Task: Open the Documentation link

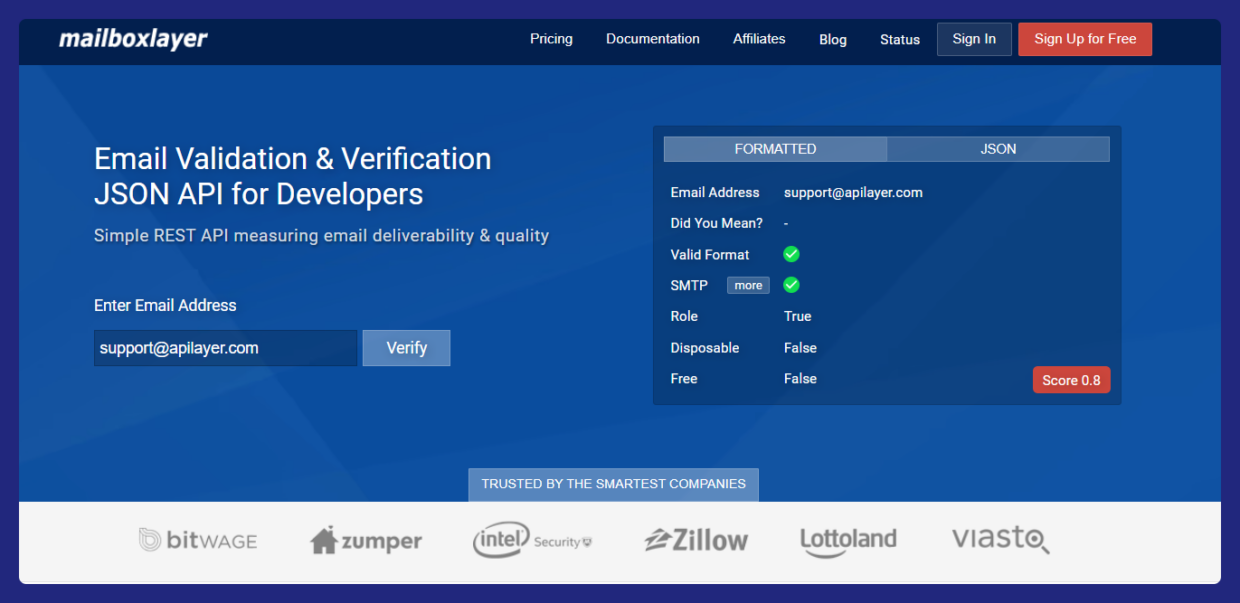Action: [x=653, y=39]
